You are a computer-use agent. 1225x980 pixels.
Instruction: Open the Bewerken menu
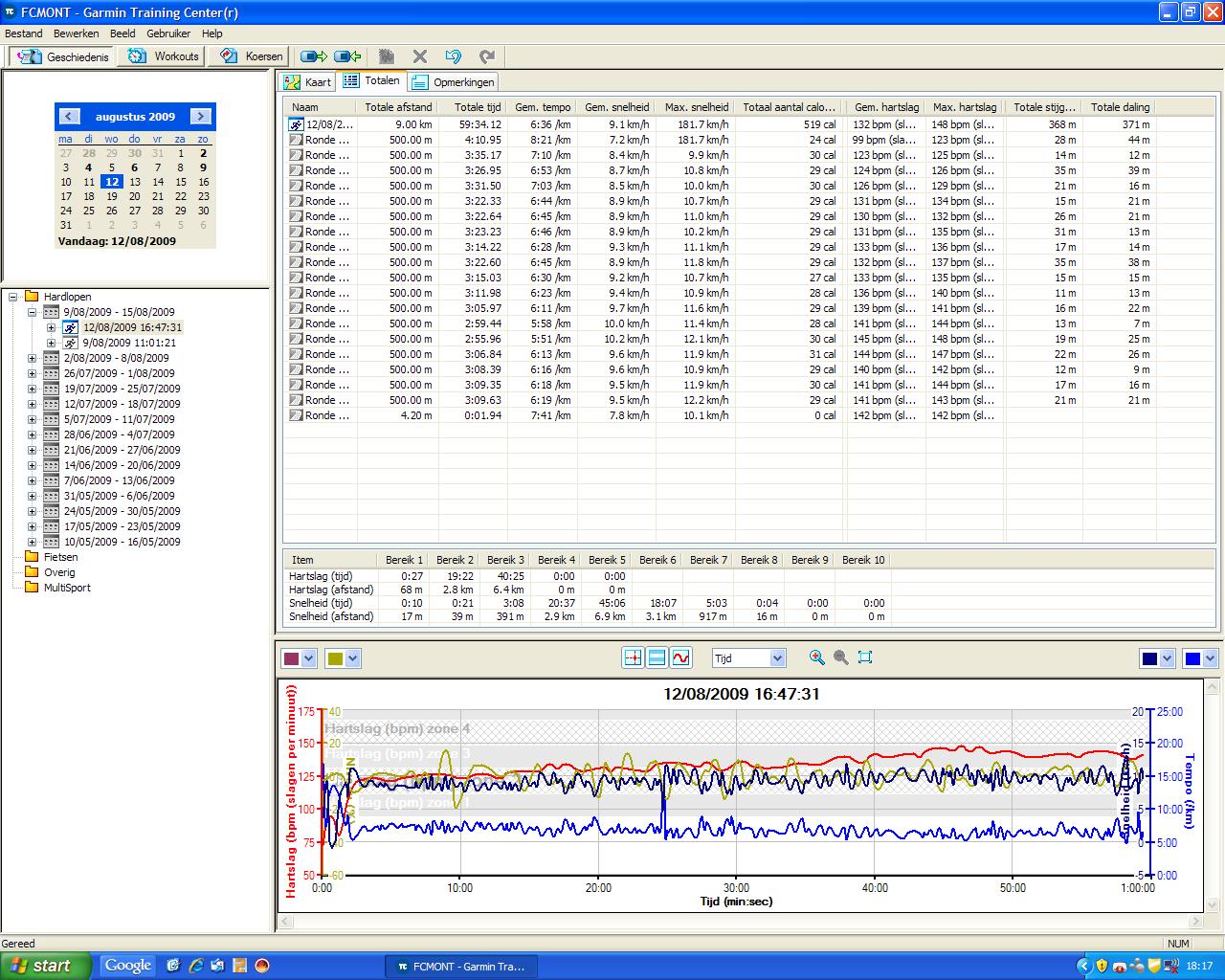click(77, 33)
